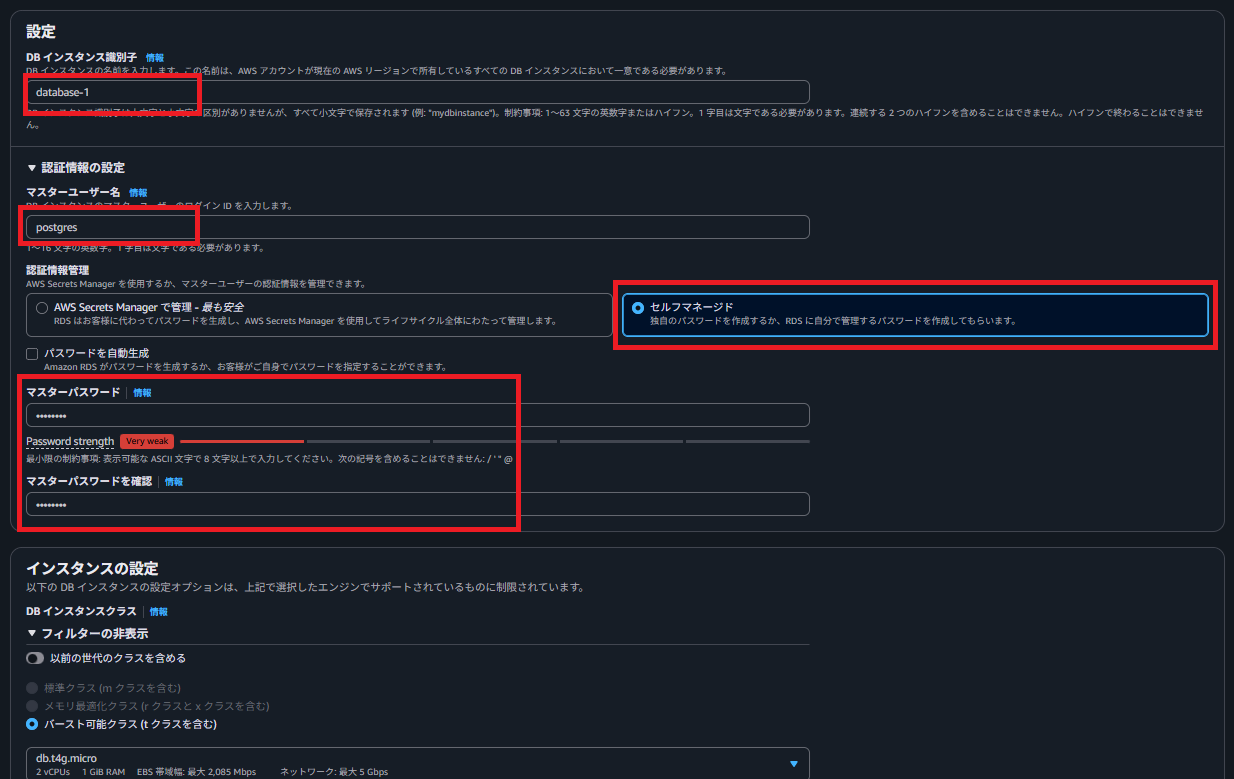Select the セルフマネージド radio option
The image size is (1234, 779).
[638, 308]
